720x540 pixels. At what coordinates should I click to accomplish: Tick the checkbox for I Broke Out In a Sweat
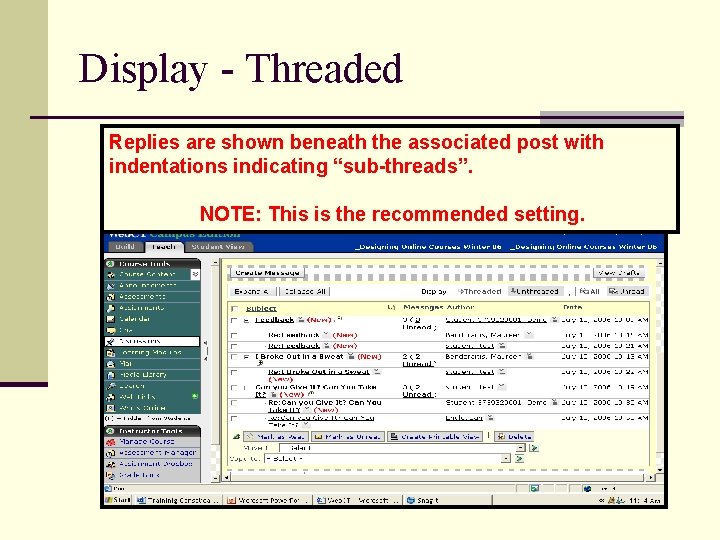point(235,357)
